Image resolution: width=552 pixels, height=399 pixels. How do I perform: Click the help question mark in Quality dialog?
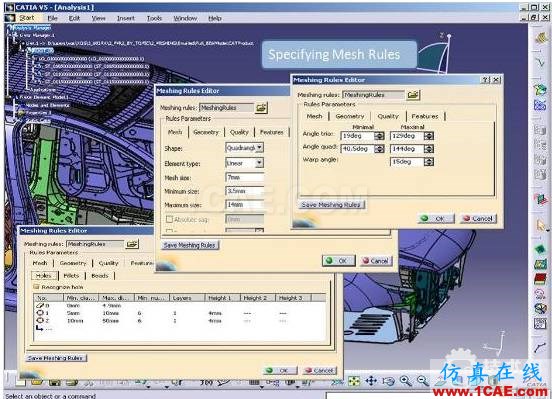pos(485,80)
